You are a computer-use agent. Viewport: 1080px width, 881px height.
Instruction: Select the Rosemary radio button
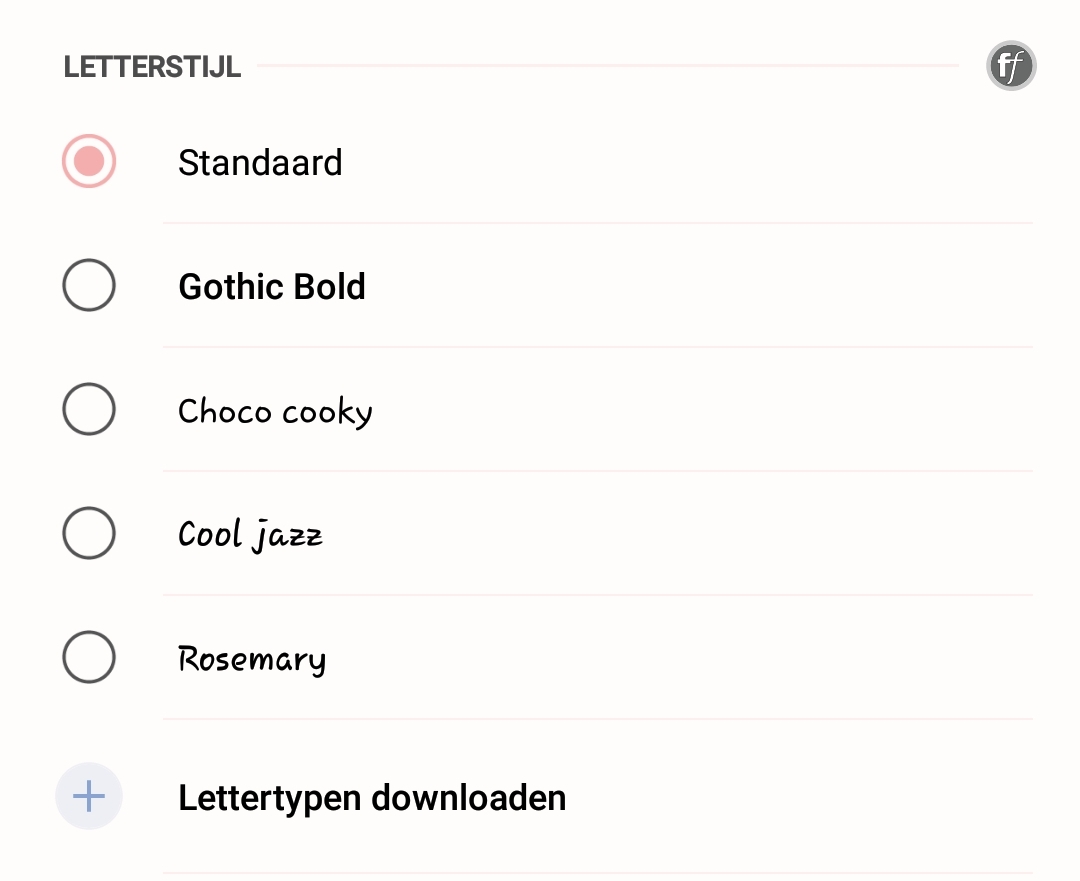pyautogui.click(x=89, y=657)
